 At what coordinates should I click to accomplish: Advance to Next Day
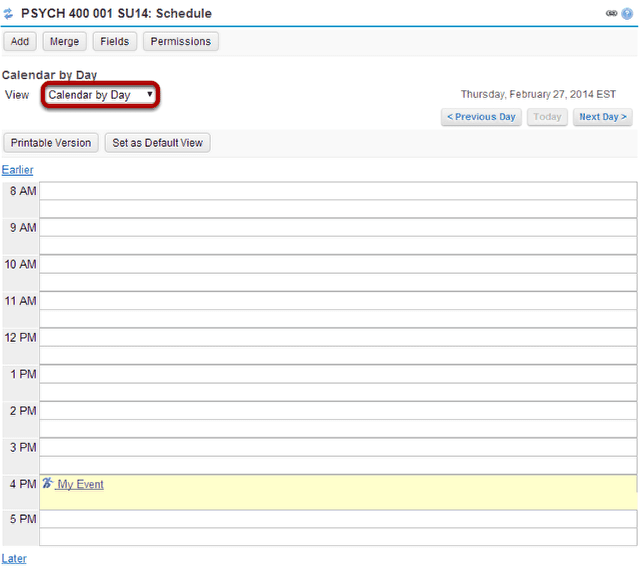pyautogui.click(x=602, y=117)
